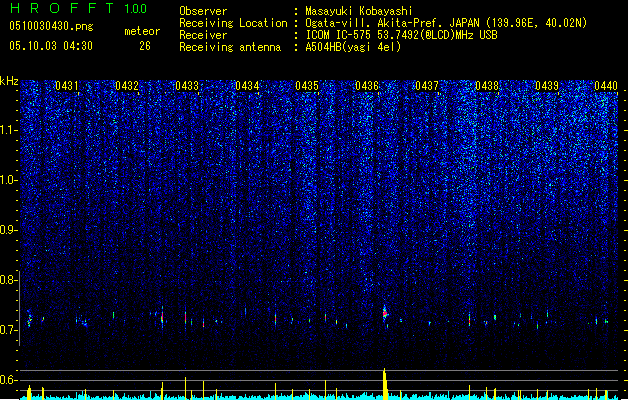The width and height of the screenshot is (629, 400).
Task: Click the 0432 time marker
Action: [x=127, y=86]
